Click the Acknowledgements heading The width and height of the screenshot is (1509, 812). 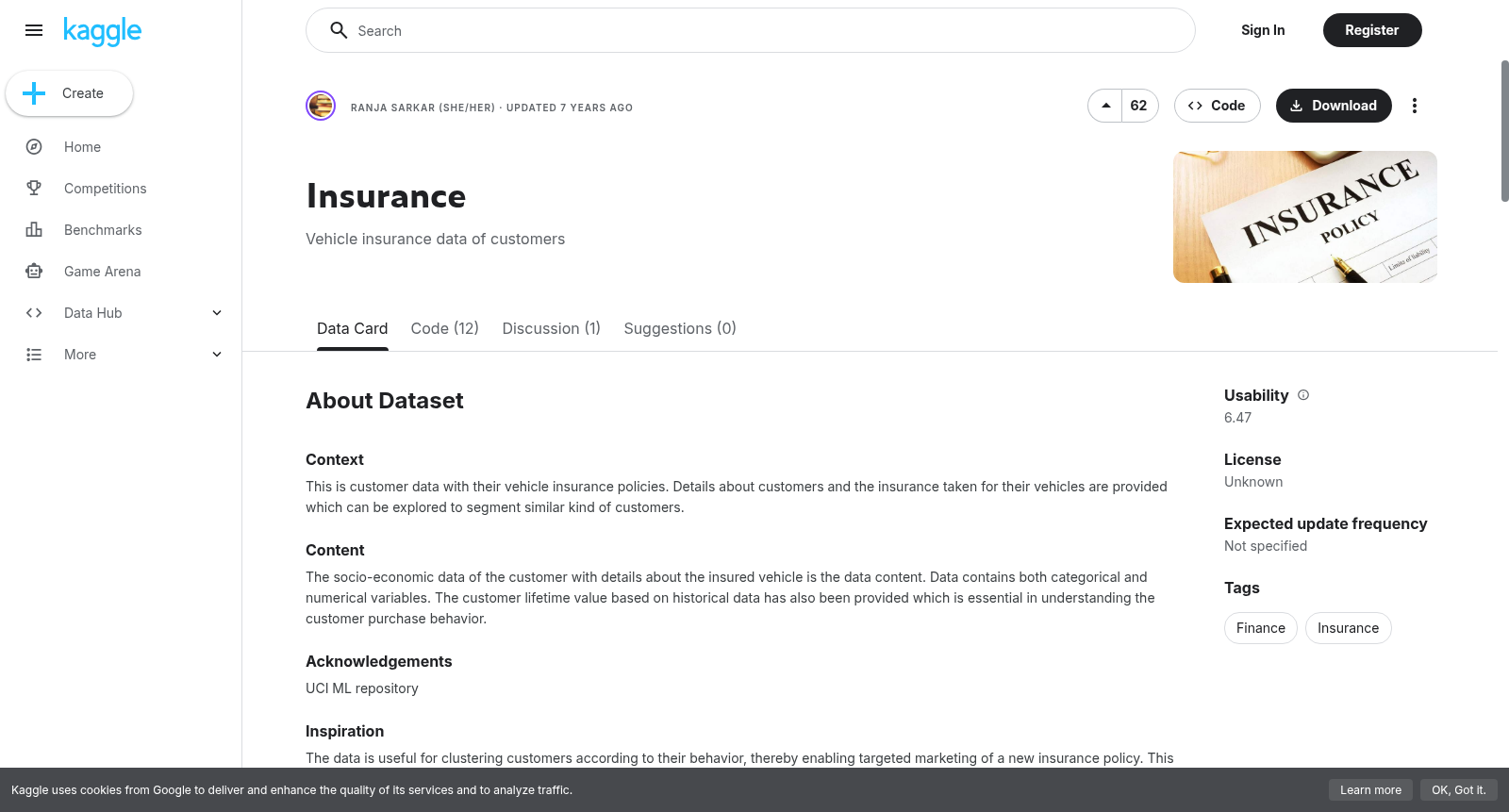[379, 661]
